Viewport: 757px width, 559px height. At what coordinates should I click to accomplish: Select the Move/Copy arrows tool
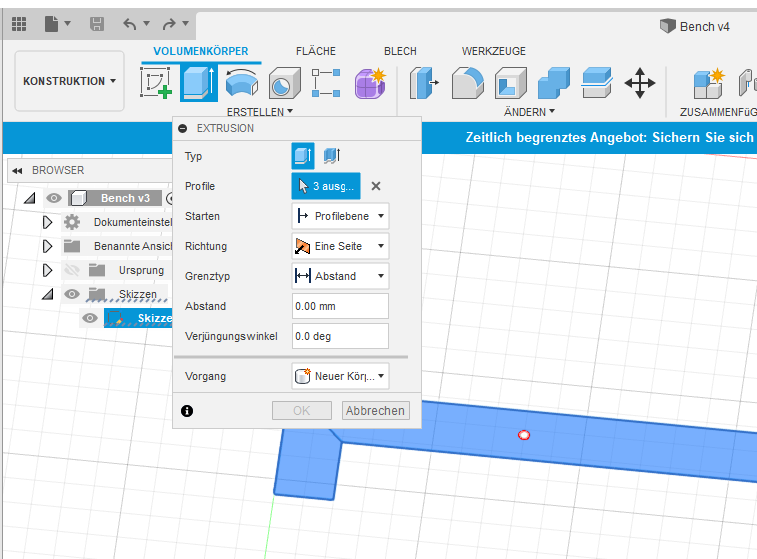coord(640,83)
